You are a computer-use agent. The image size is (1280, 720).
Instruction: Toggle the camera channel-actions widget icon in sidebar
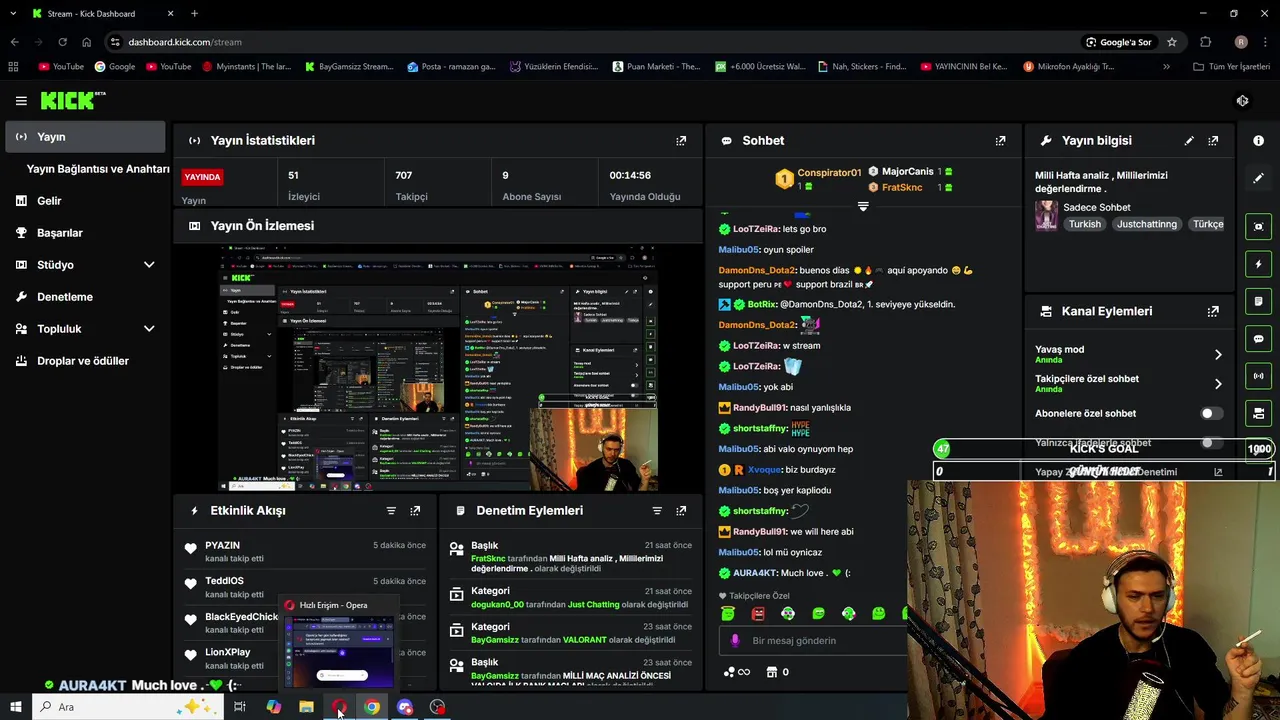click(x=1259, y=413)
